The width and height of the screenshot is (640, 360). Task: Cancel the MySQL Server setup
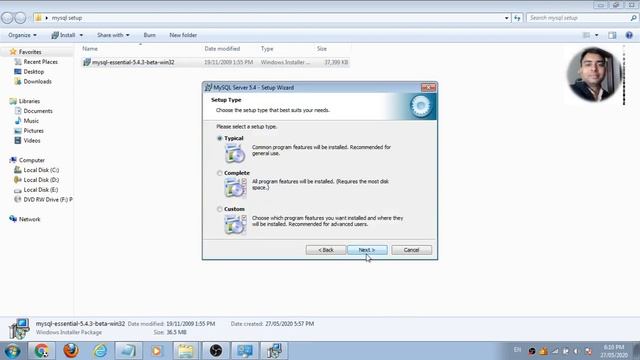[x=411, y=250]
